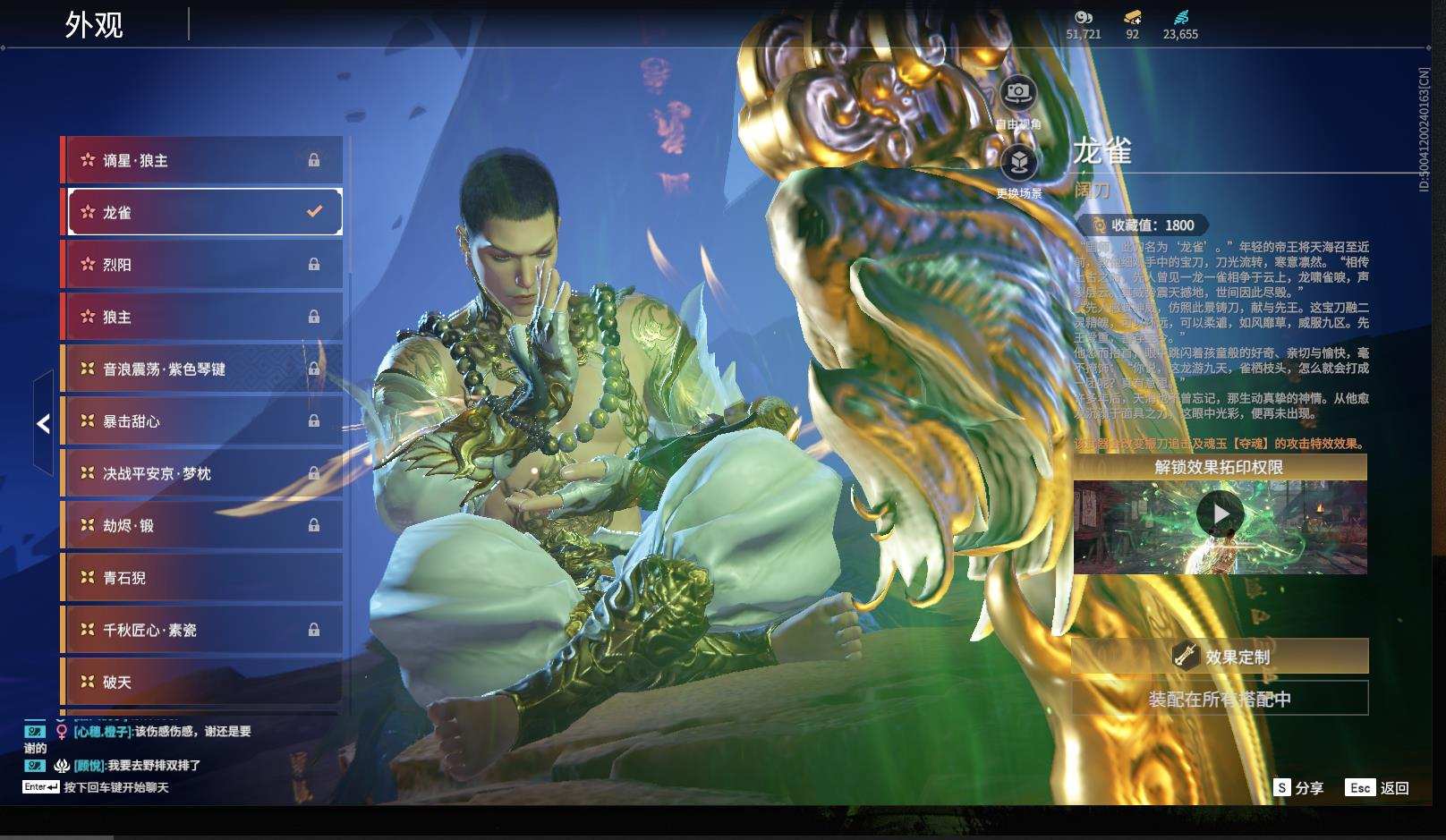
Task: Click the Esc key icon
Action: coord(1360,787)
